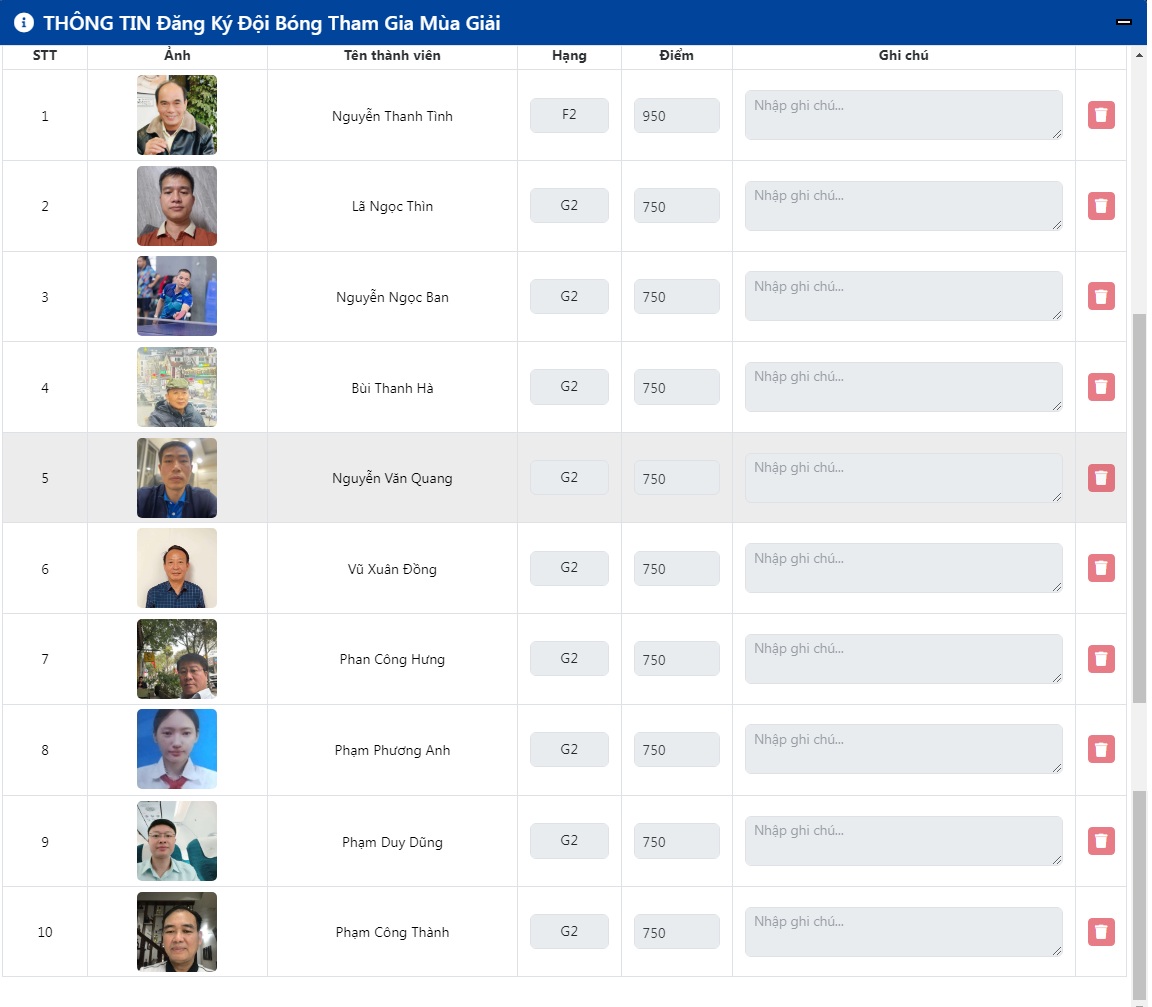Click scroll up arrow of table
The height and width of the screenshot is (1007, 1152).
tap(1140, 55)
